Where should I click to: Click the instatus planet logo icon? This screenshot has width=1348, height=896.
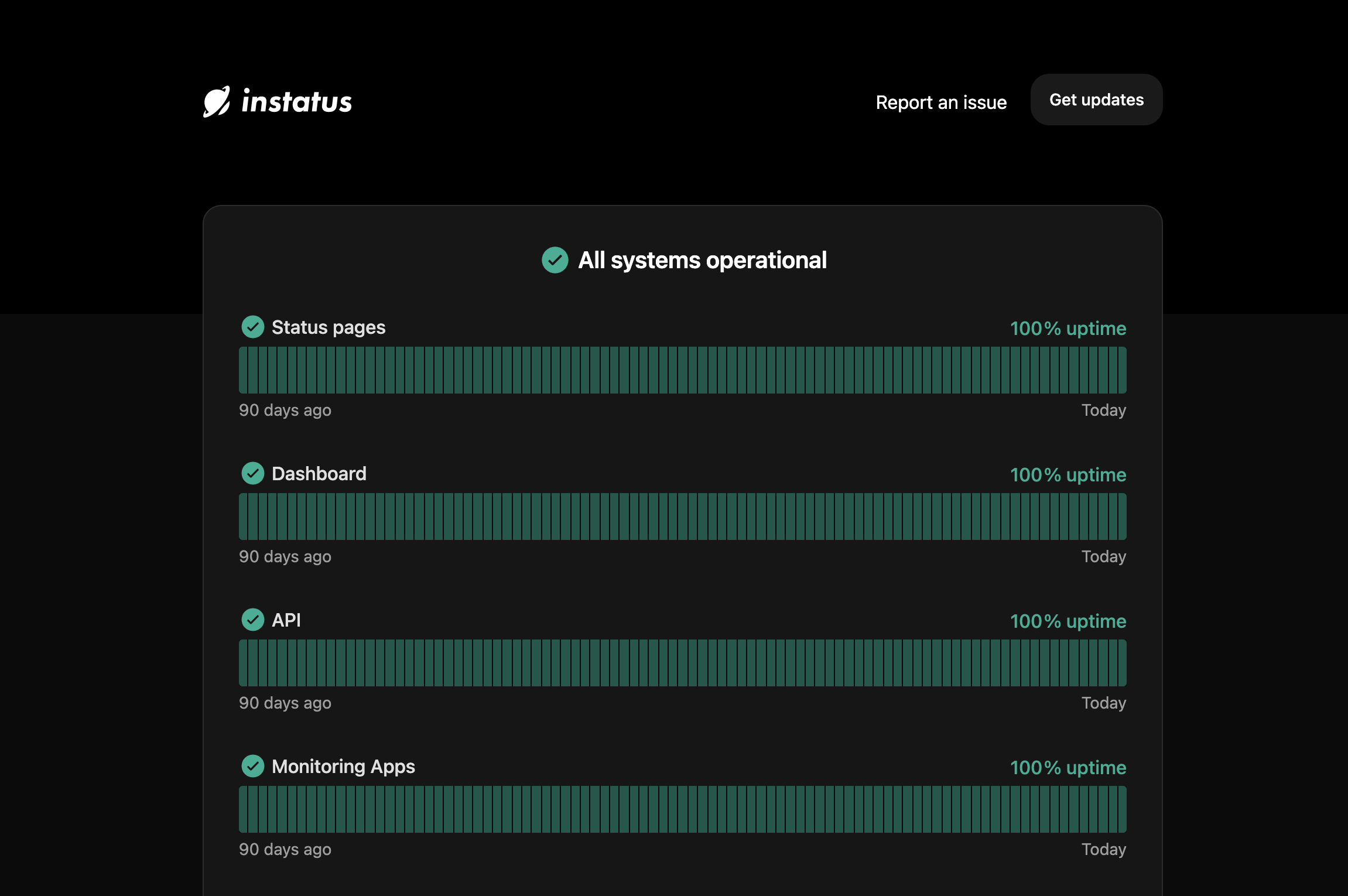(x=217, y=102)
